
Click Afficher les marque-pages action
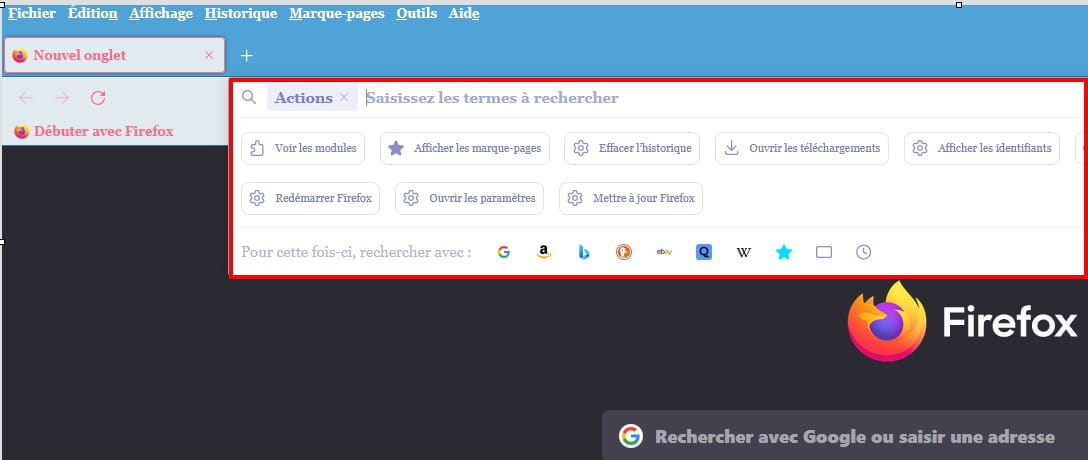[465, 148]
